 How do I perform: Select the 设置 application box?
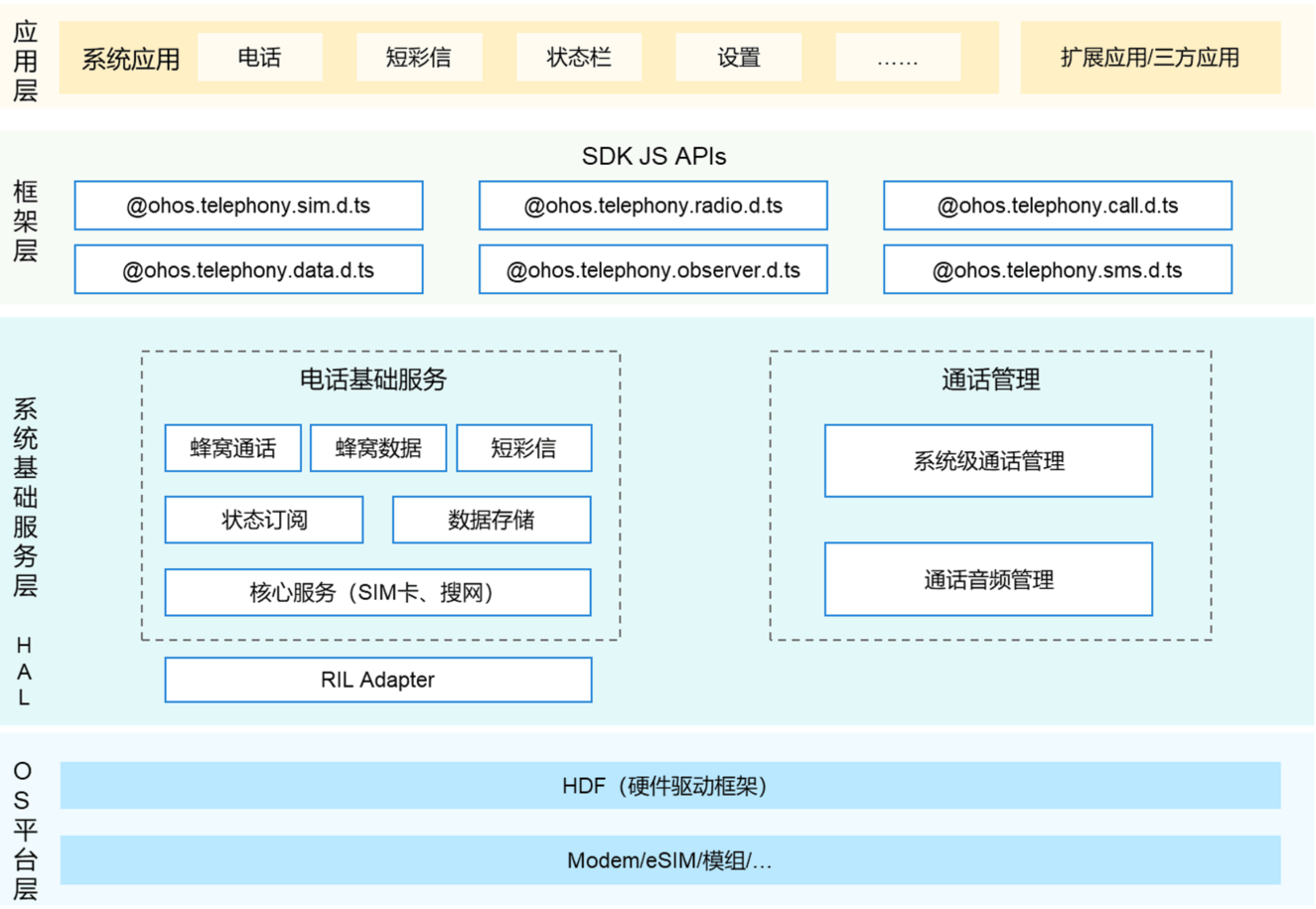[739, 57]
